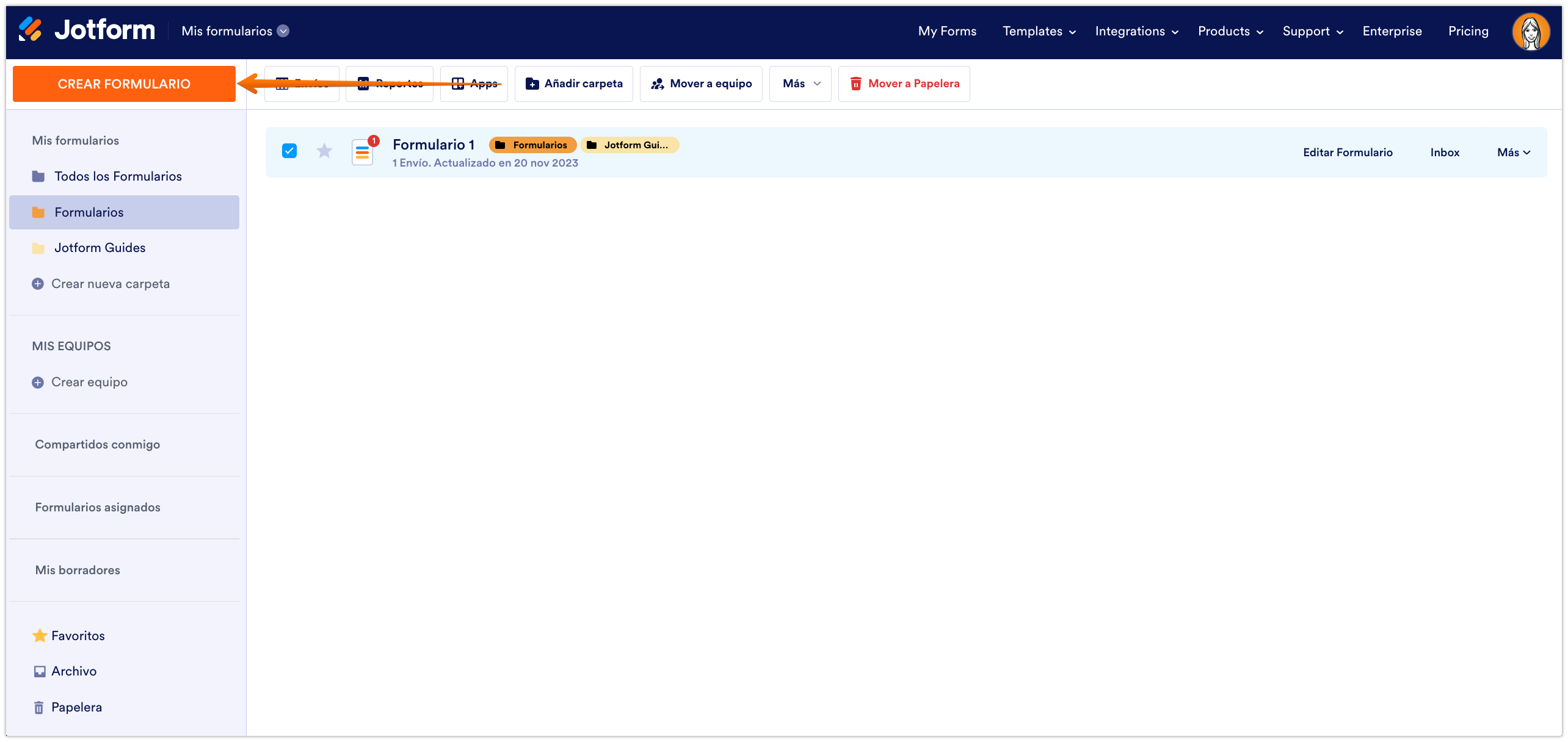This screenshot has width=1568, height=742.
Task: Click Mover a equipo button
Action: (x=701, y=84)
